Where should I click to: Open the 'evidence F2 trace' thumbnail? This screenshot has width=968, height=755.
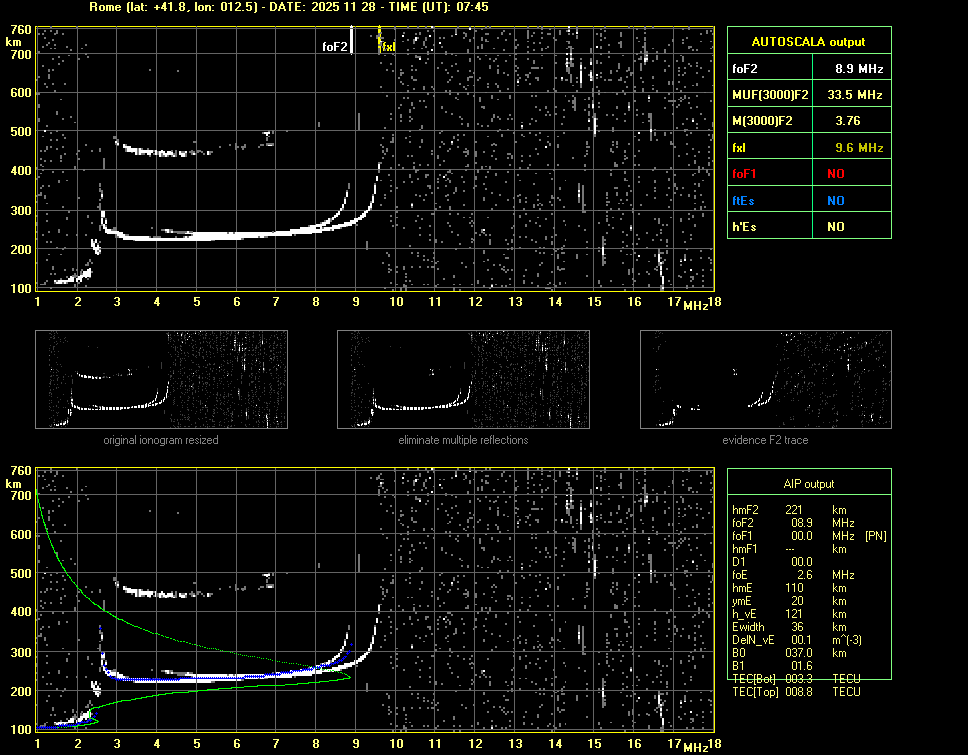(x=765, y=379)
